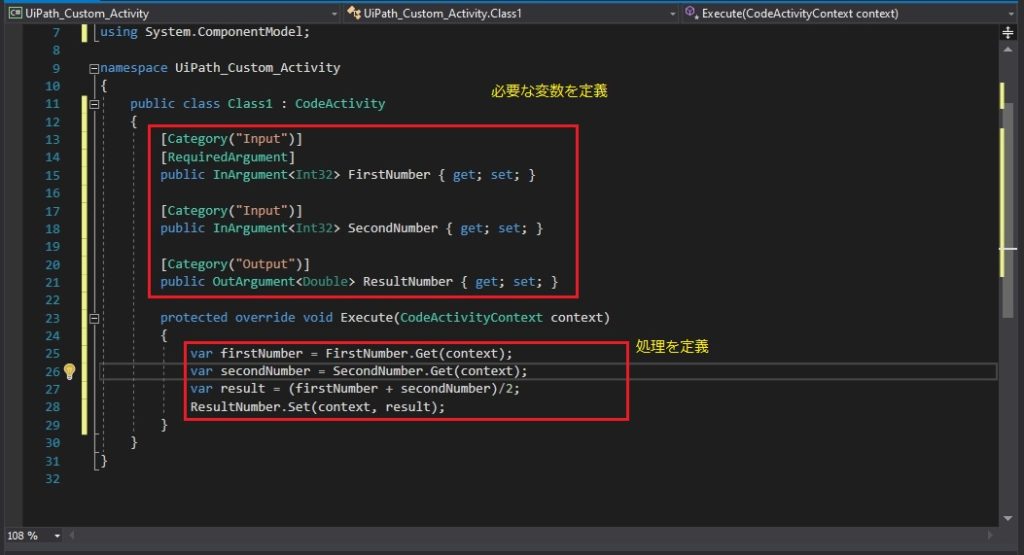Click the vertical scrollbar up arrow
Viewport: 1024px width, 555px height.
click(x=1008, y=50)
